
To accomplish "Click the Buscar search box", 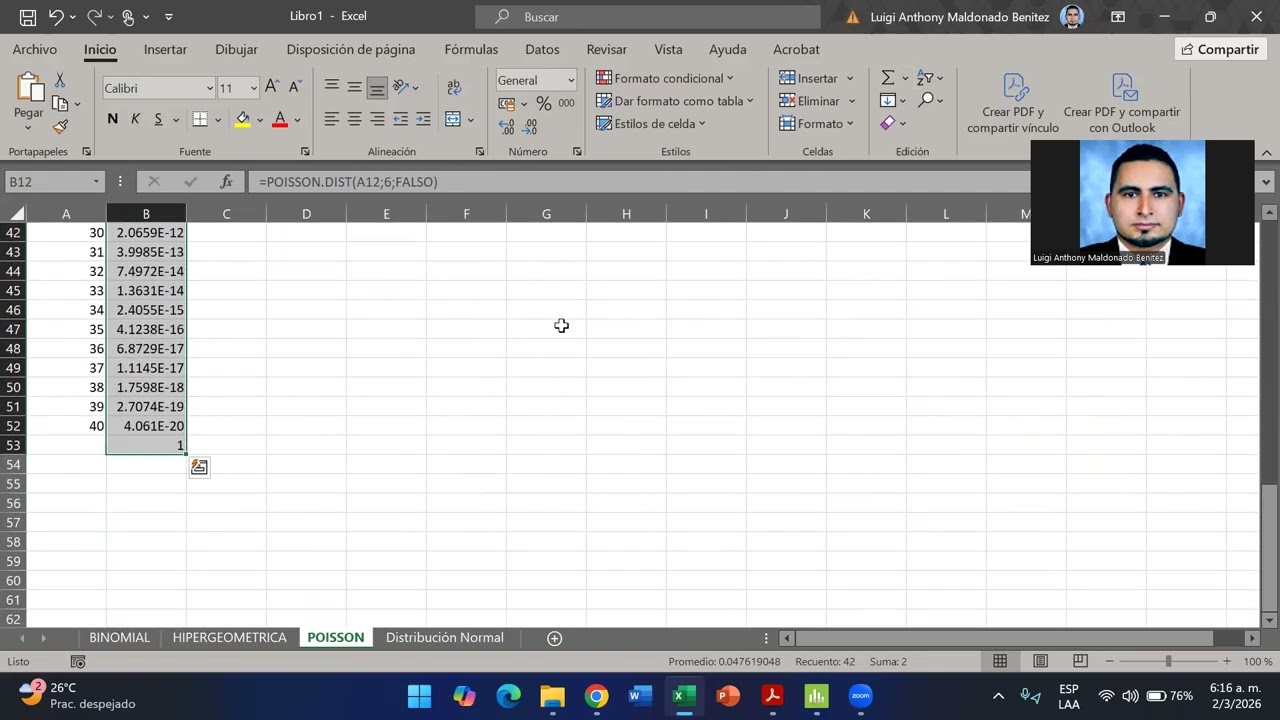I will point(647,17).
